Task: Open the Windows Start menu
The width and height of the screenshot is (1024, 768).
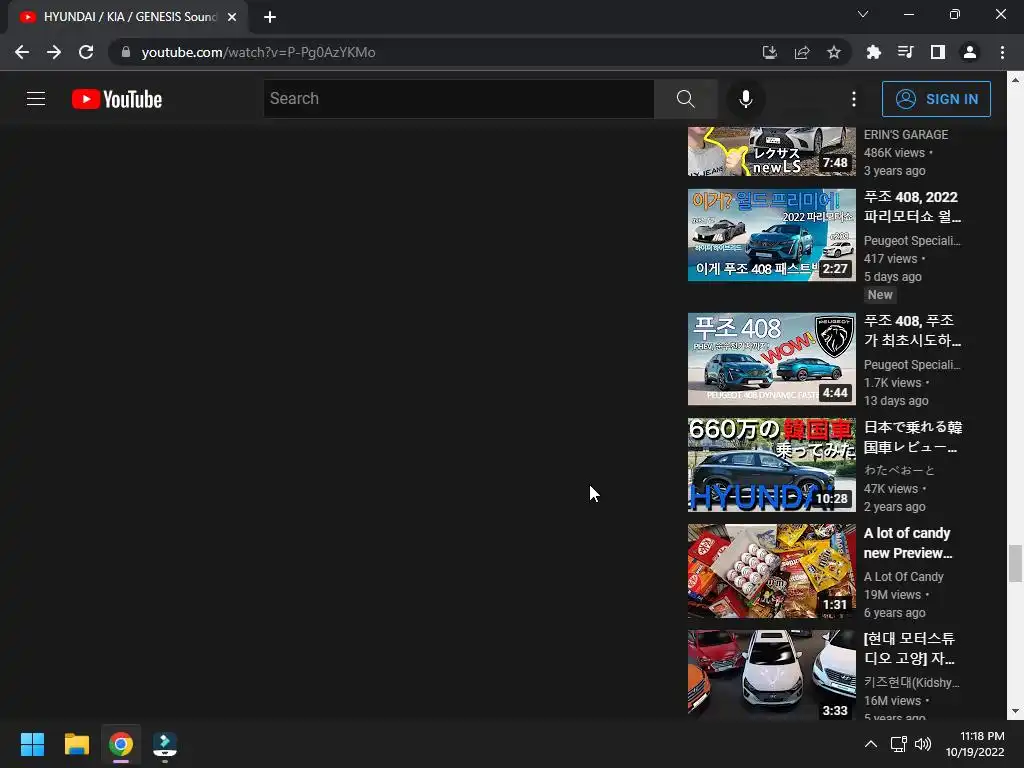Action: pyautogui.click(x=32, y=744)
